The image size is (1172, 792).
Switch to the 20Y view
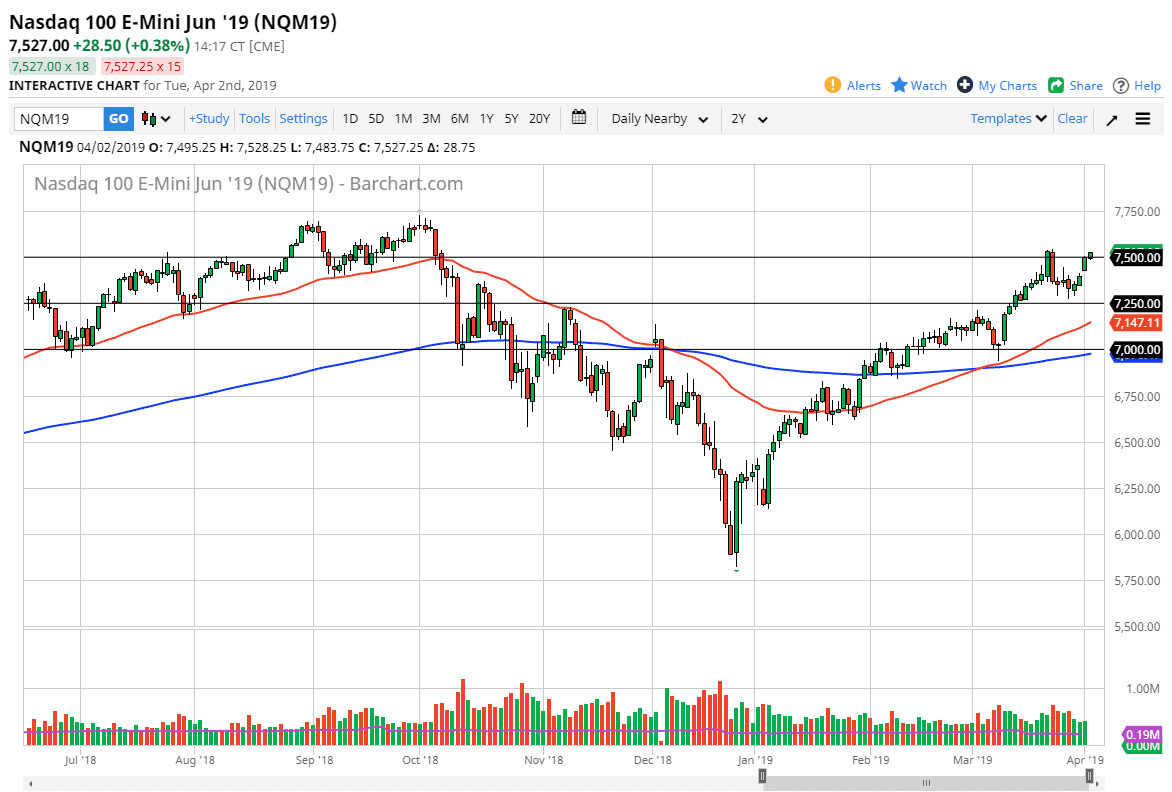[x=539, y=118]
